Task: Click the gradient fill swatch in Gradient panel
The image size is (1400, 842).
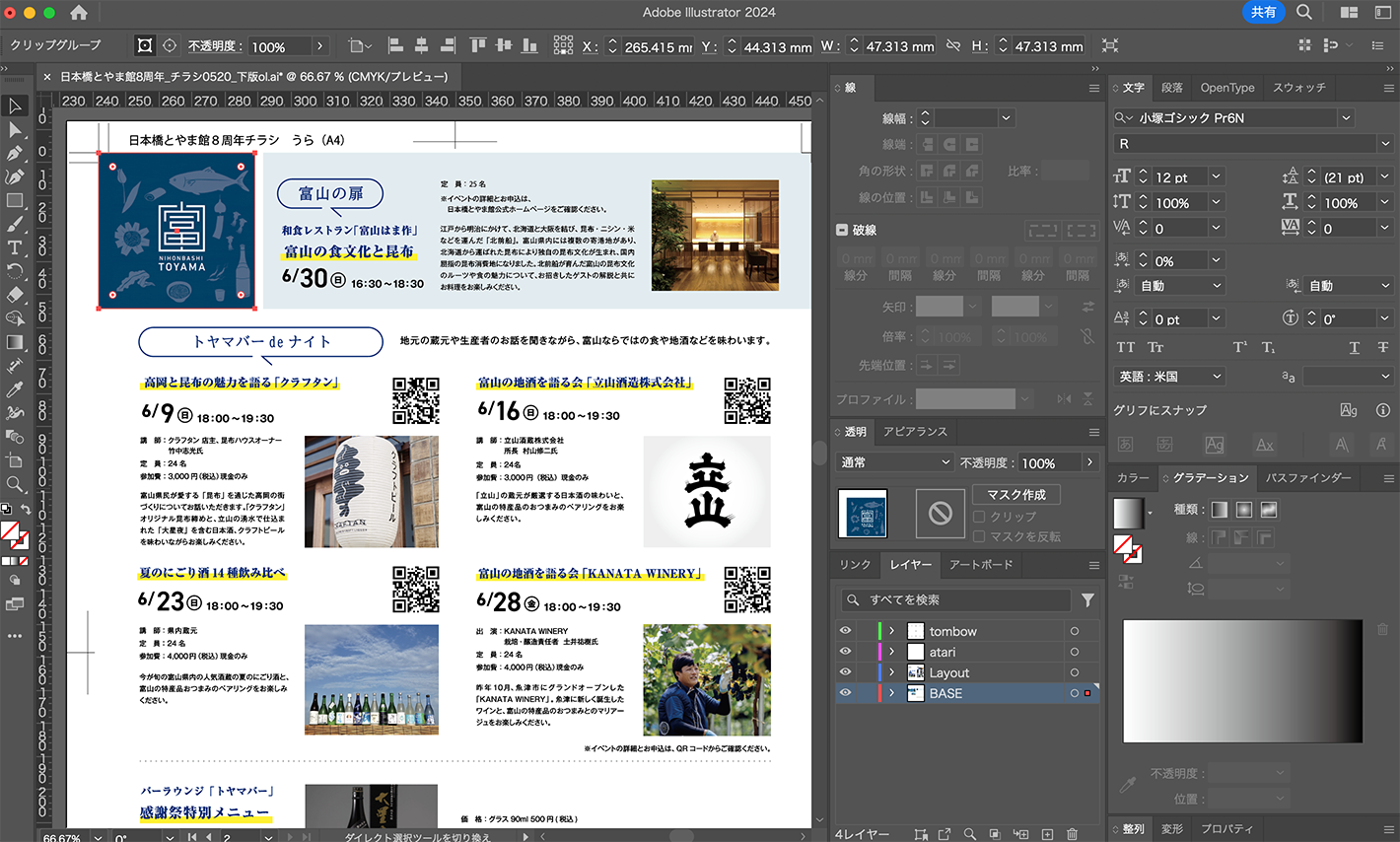Action: (x=1129, y=513)
